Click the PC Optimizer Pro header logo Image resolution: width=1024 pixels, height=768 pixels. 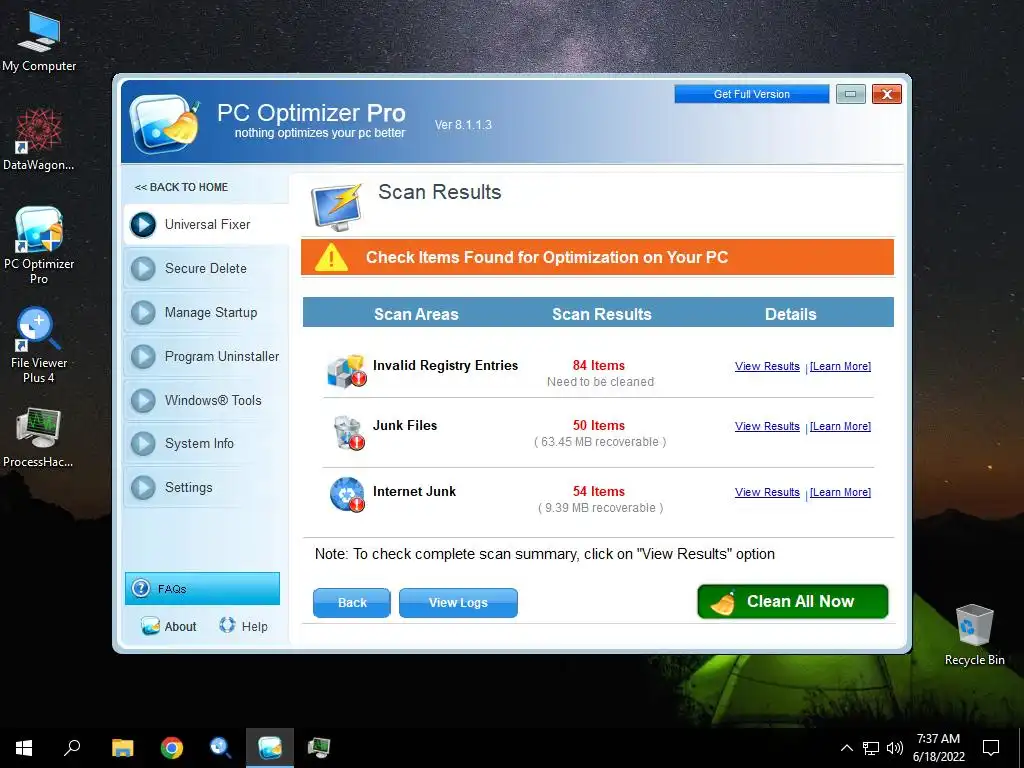click(164, 123)
